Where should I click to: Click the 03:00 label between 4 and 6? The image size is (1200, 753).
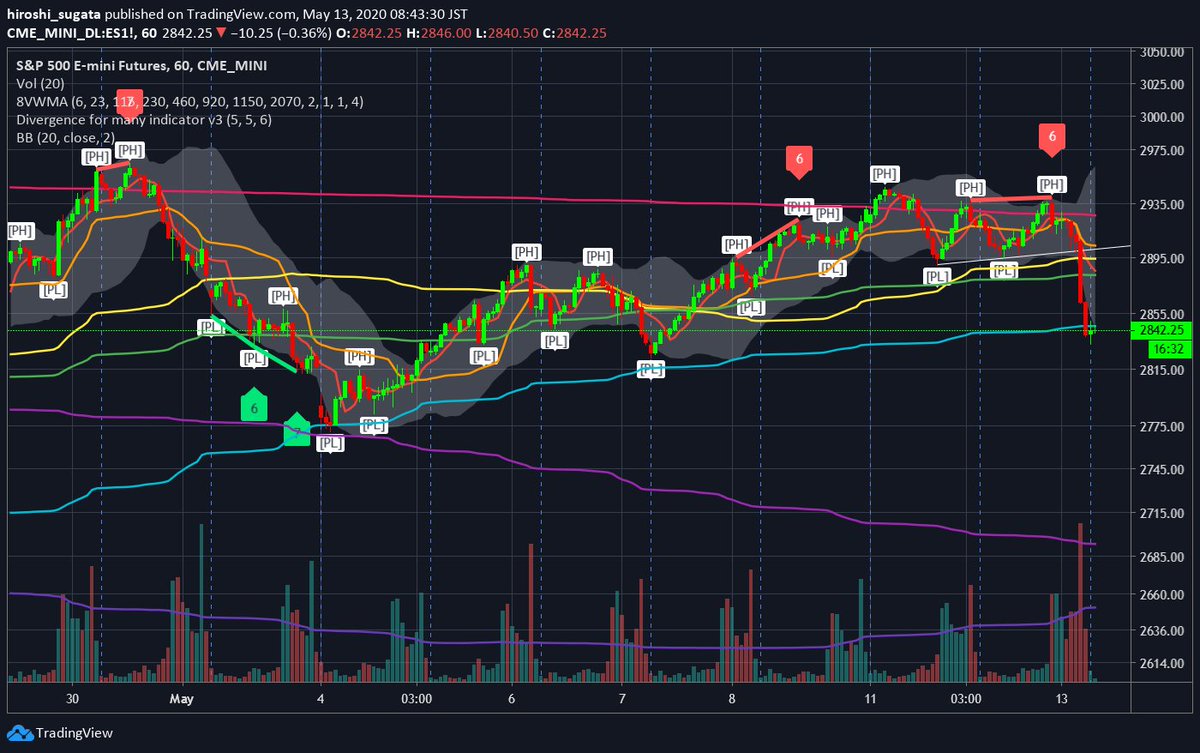click(x=416, y=699)
